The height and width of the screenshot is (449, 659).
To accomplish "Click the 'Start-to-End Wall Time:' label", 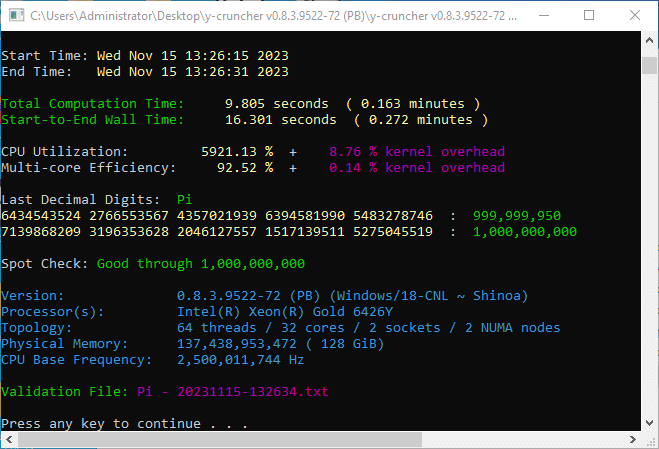I will (x=92, y=120).
